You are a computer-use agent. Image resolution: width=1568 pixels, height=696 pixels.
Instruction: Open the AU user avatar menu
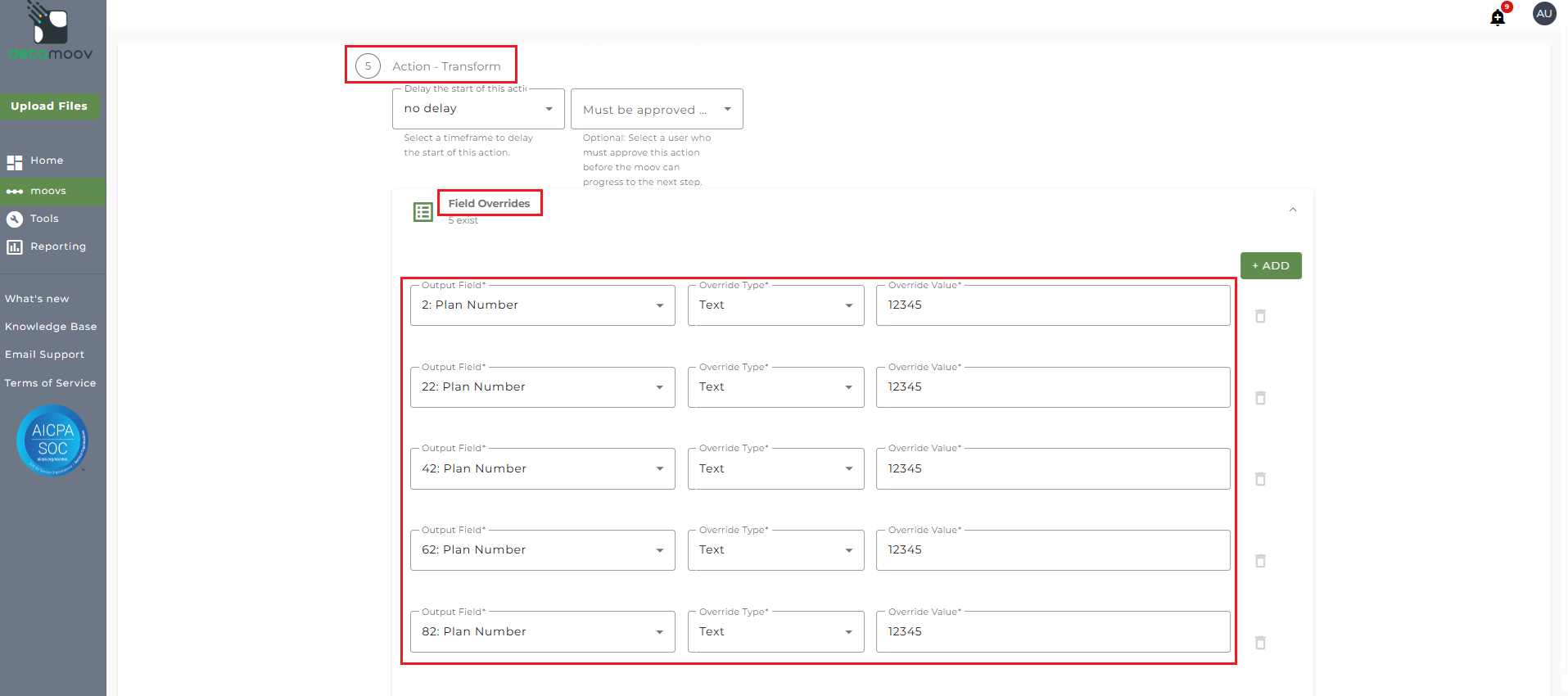1544,14
